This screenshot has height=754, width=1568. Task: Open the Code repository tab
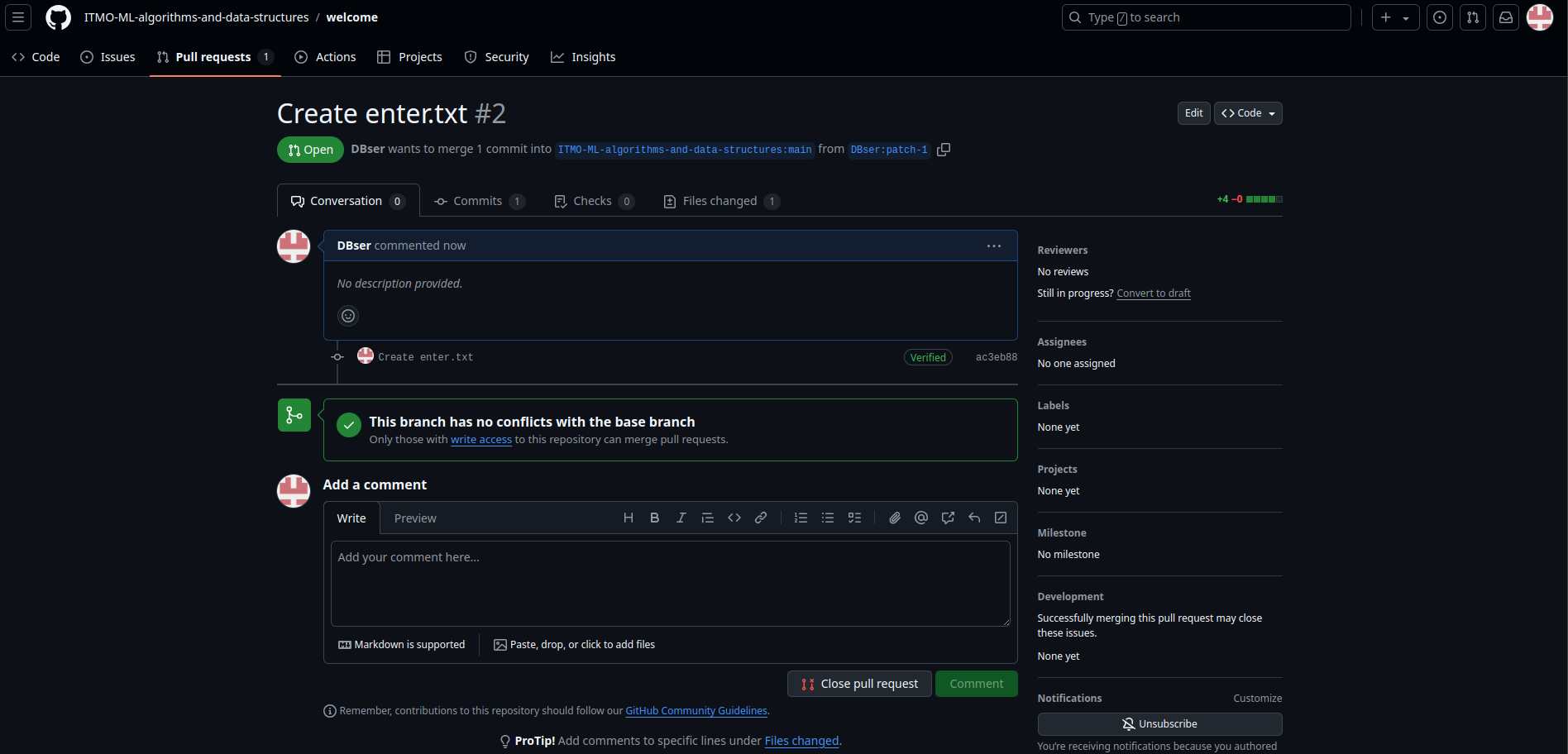click(x=36, y=57)
